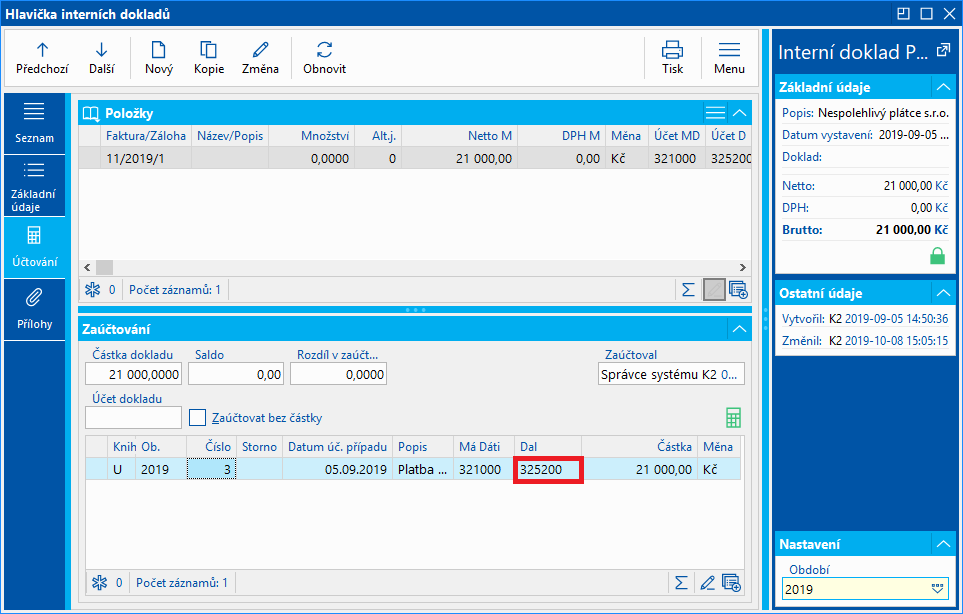The image size is (963, 614).
Task: Open the Období dropdown
Action: 937,589
